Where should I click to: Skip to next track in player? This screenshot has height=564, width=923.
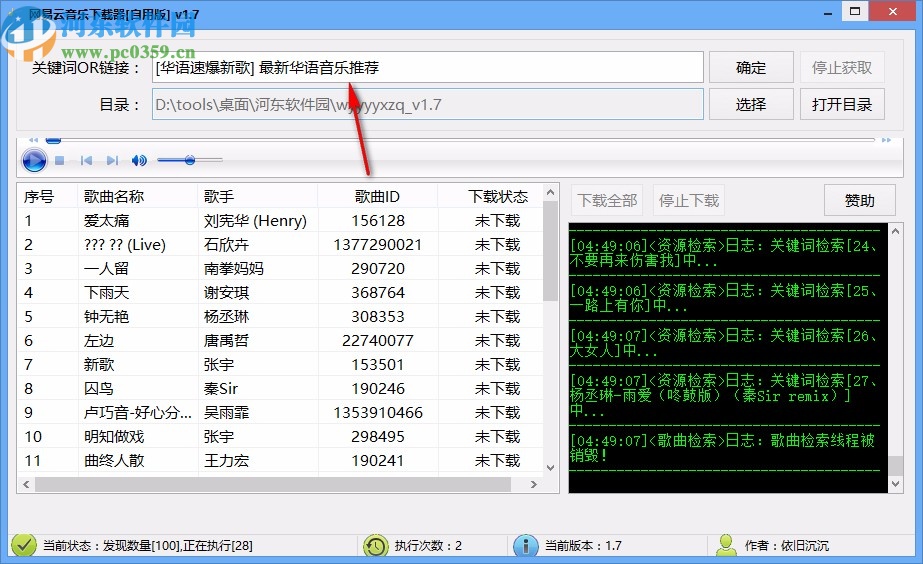tap(112, 160)
